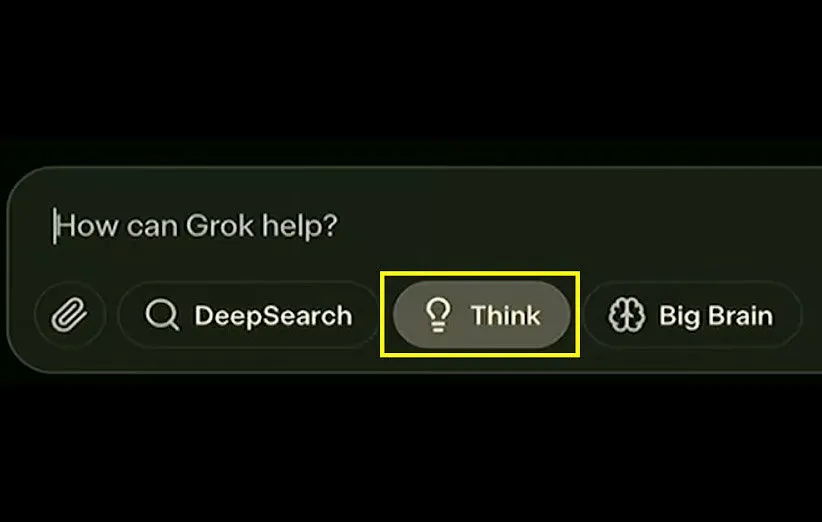Activate the DeepSearch pill
Screen dimensions: 822x522
pos(249,315)
